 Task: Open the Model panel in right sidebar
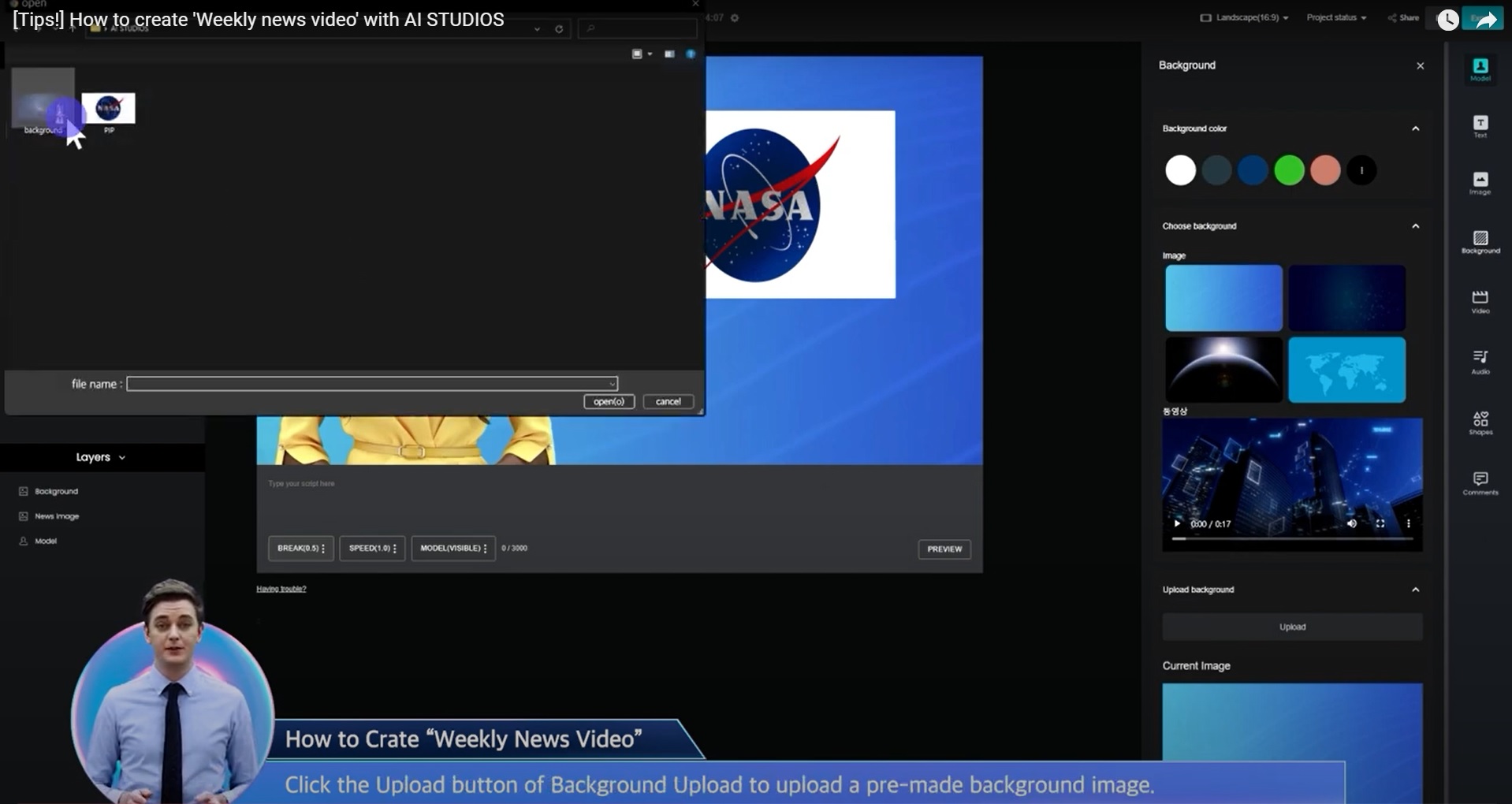[x=1480, y=69]
